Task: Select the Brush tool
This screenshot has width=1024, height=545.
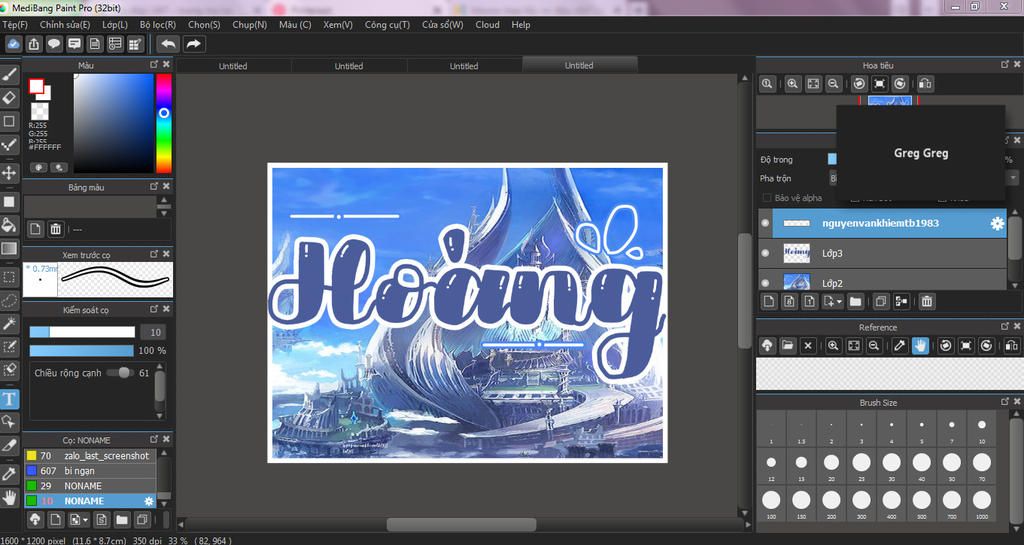Action: [x=9, y=76]
